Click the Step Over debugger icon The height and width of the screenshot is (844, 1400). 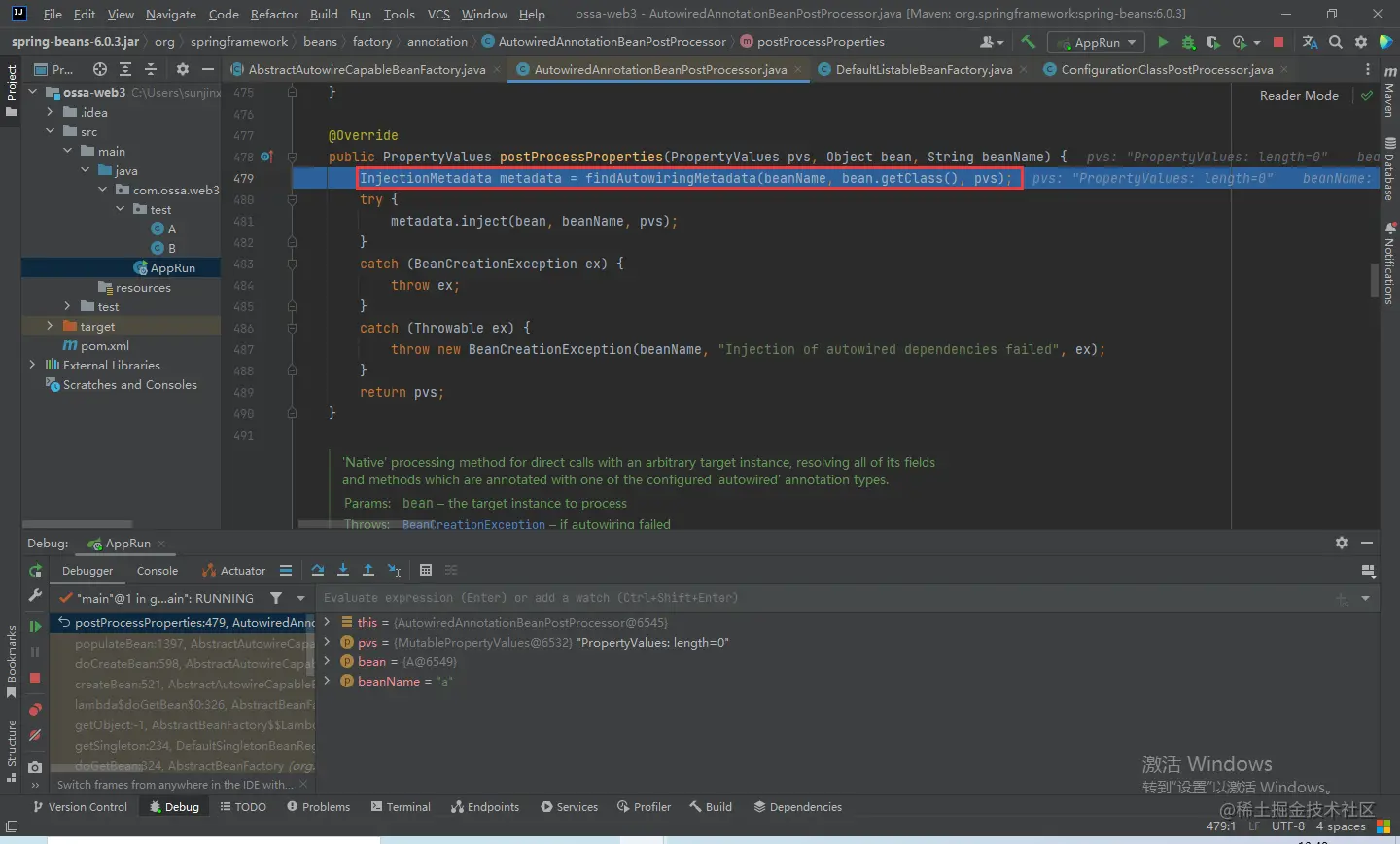tap(318, 570)
